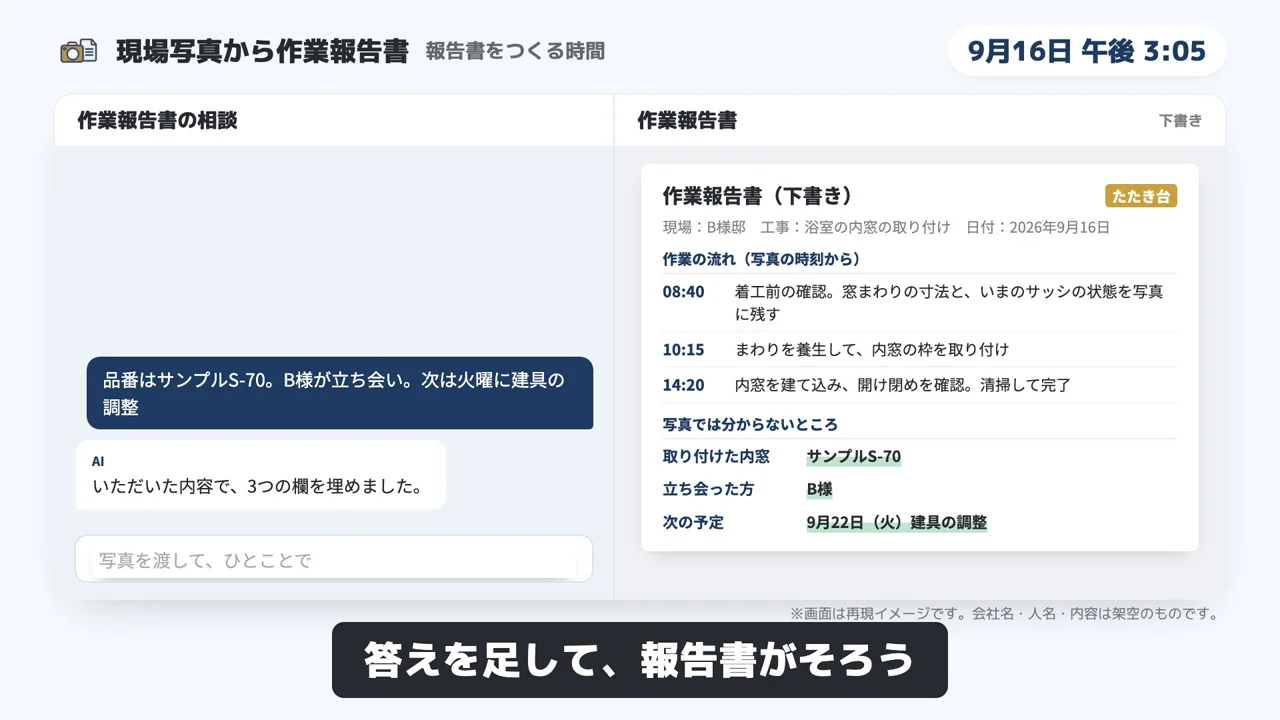1280x720 pixels.
Task: Click the highlighted value 9月22日（火）建具の調整
Action: point(897,523)
